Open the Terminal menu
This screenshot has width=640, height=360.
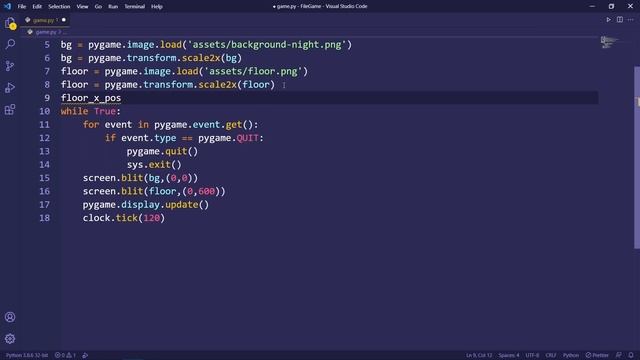click(x=134, y=7)
